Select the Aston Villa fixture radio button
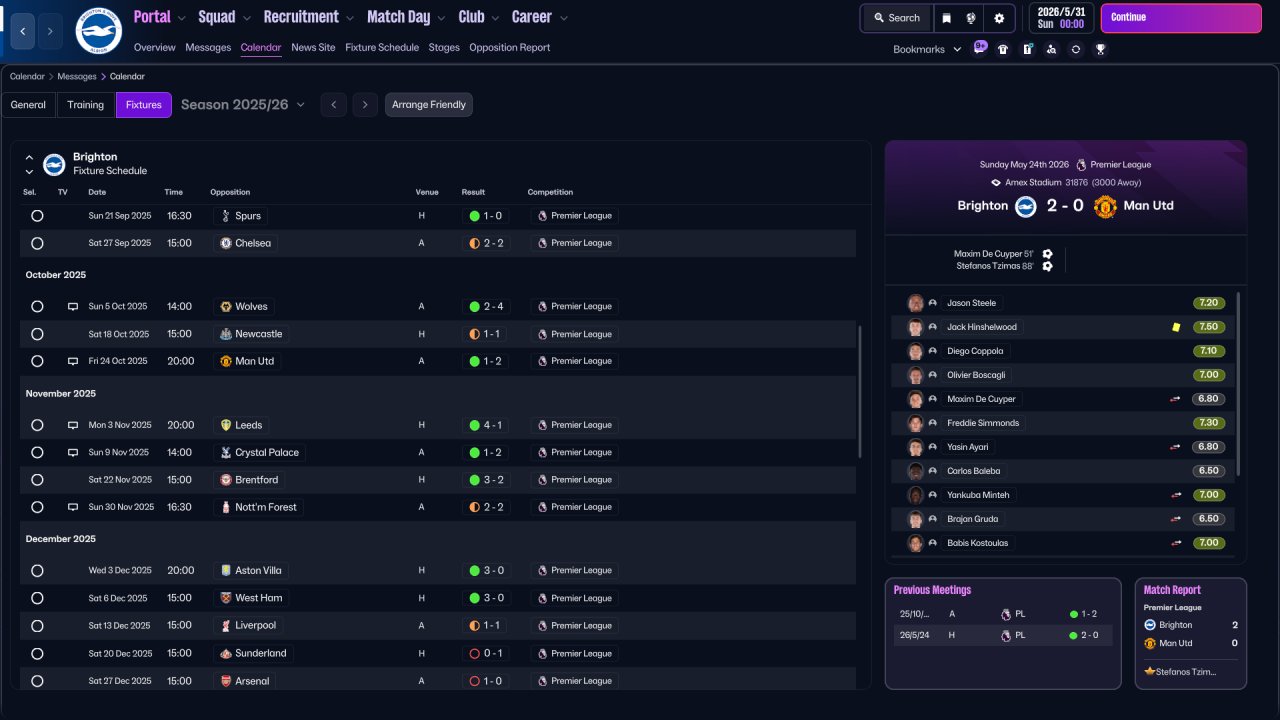This screenshot has height=720, width=1280. 37,571
